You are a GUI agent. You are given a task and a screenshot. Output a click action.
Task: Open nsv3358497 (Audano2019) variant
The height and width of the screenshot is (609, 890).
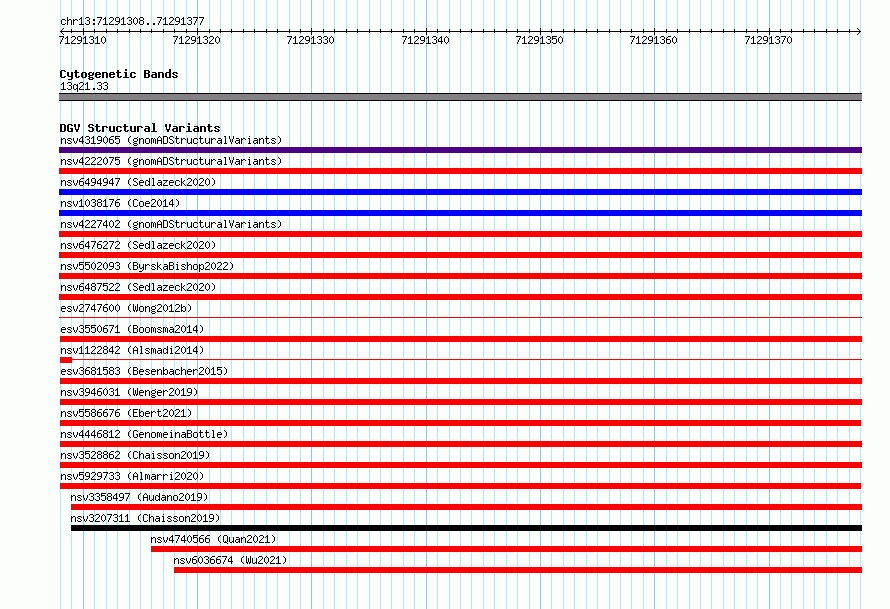tap(139, 497)
